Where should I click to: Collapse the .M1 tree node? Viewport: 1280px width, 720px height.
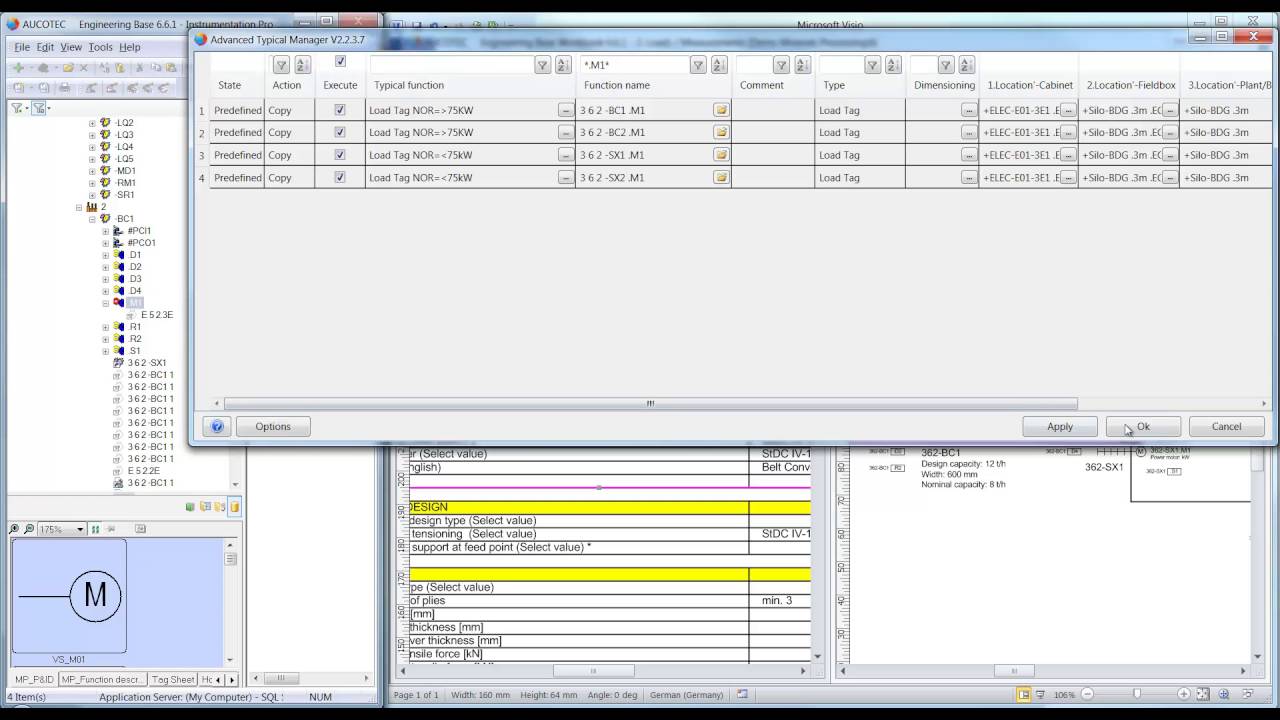[x=106, y=303]
